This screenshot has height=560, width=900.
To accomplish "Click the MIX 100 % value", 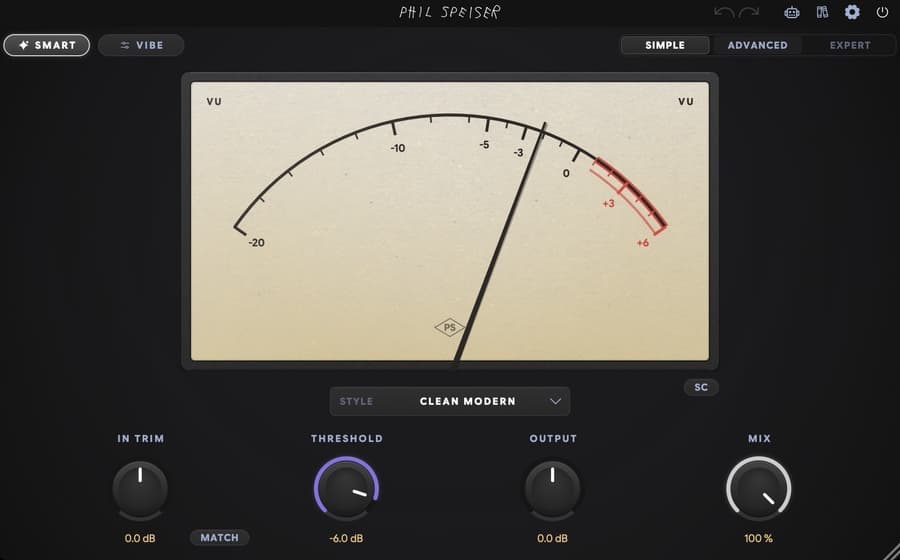I will click(x=759, y=538).
